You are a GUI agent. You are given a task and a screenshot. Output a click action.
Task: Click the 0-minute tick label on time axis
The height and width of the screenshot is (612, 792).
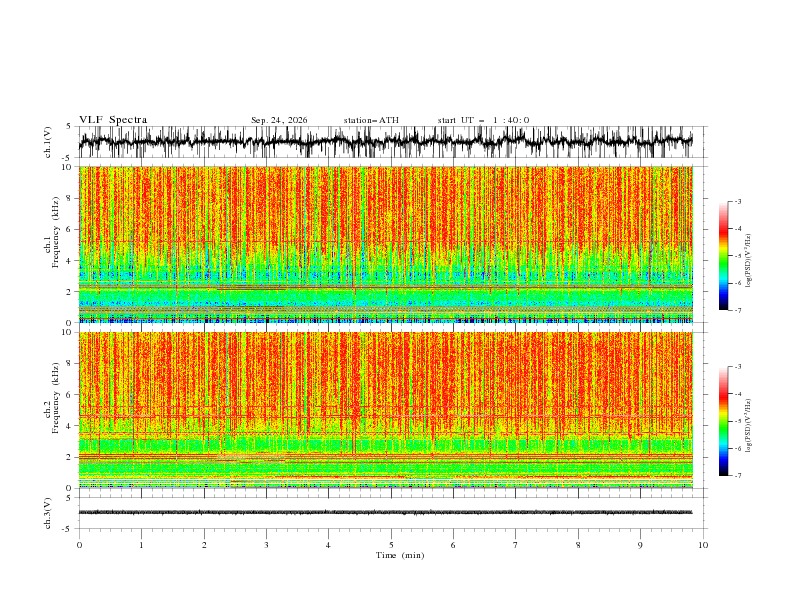tap(79, 545)
